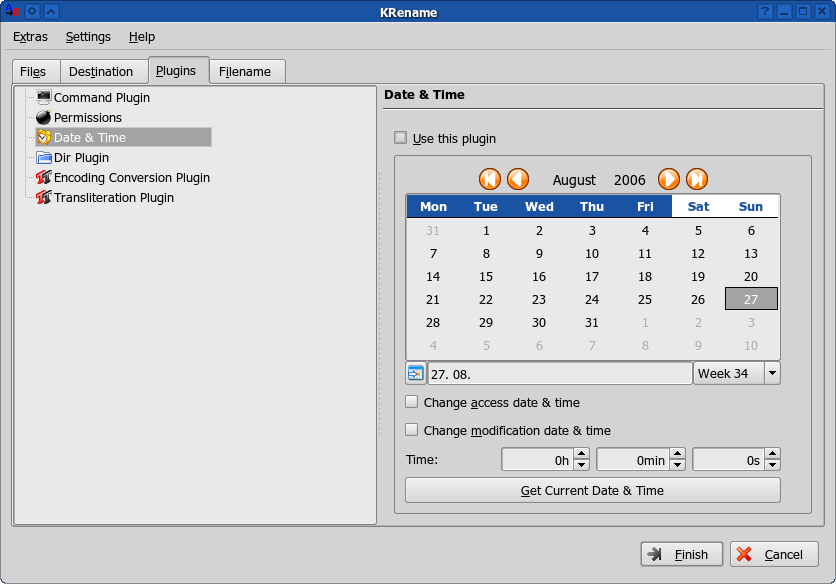Decrease the hours value
Screen dimensions: 836x584
tap(582, 465)
